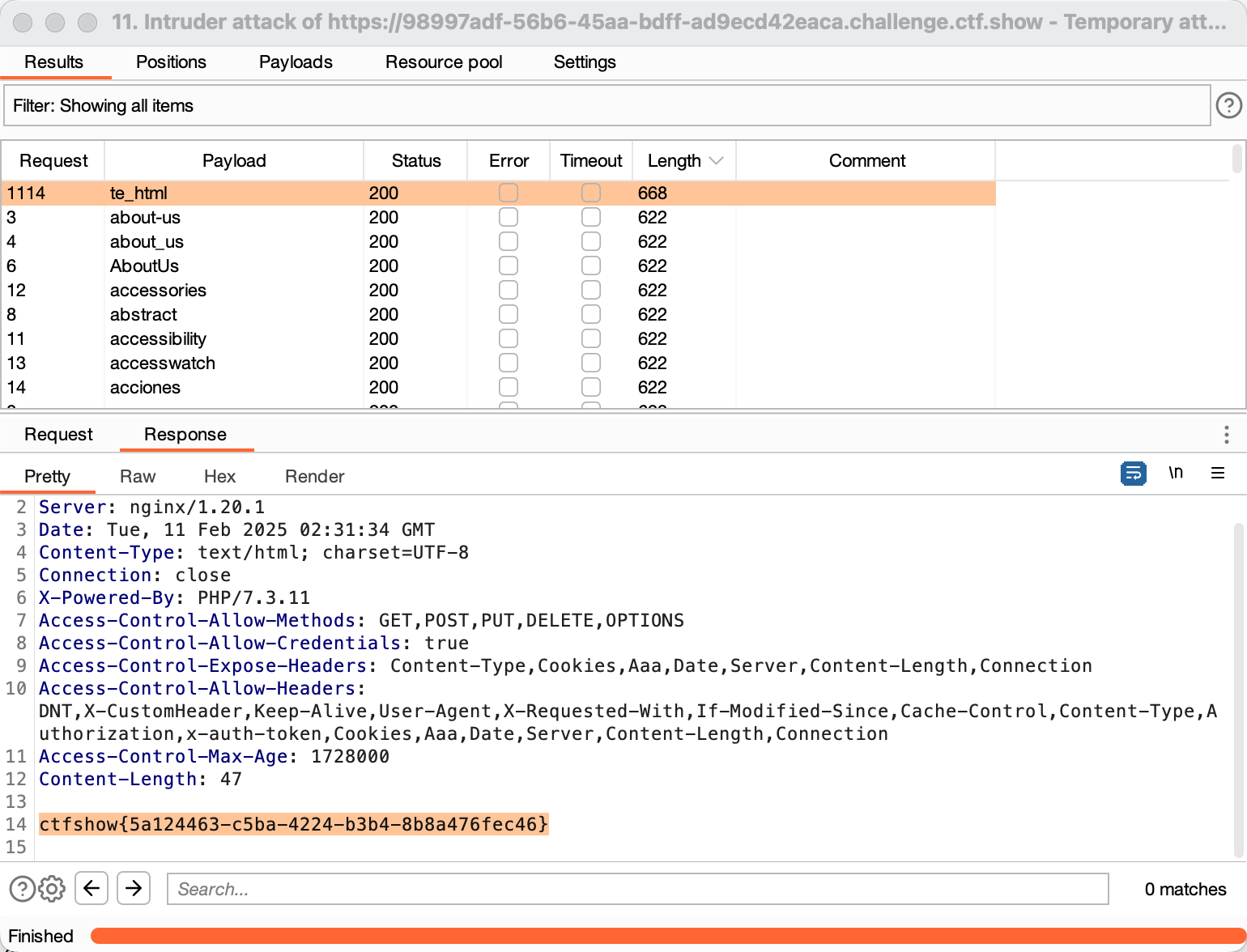The width and height of the screenshot is (1247, 952).
Task: Click the Finished attack progress bar
Action: 668,936
